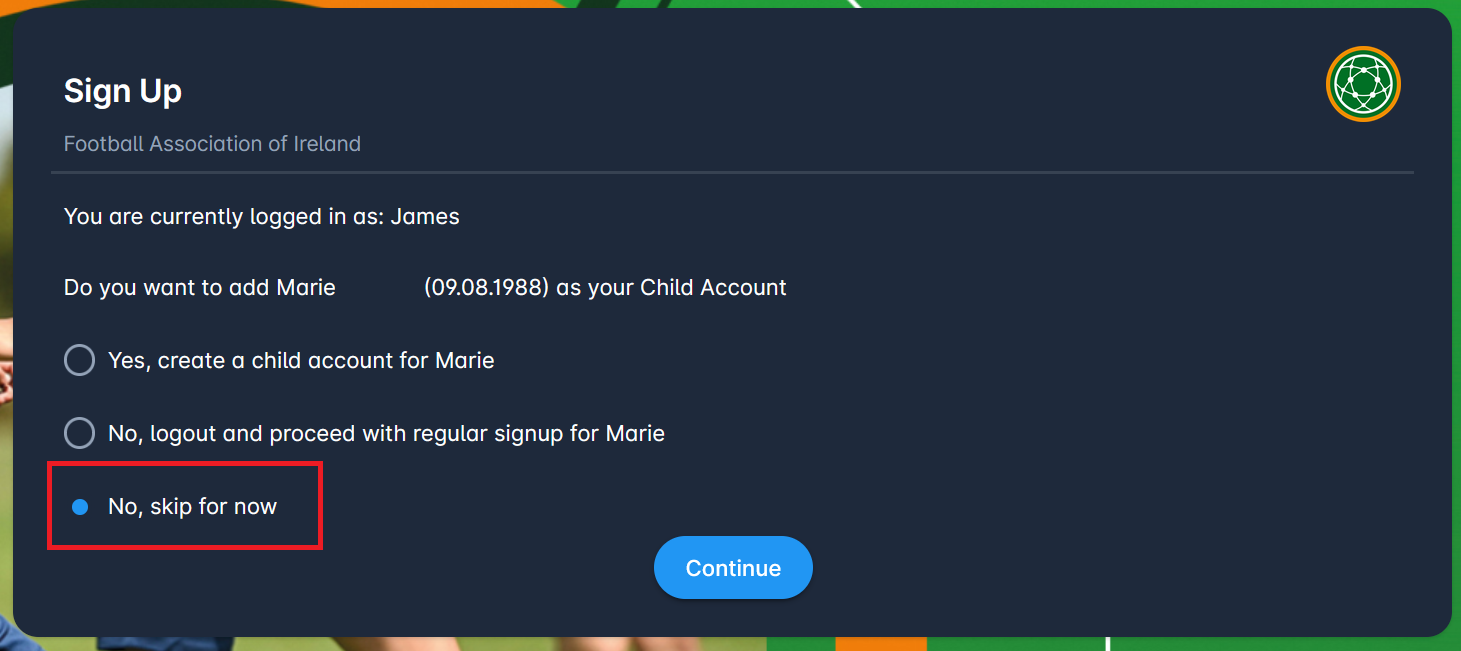Click the 'Child Account' text in the question
The image size is (1461, 651).
[x=713, y=288]
